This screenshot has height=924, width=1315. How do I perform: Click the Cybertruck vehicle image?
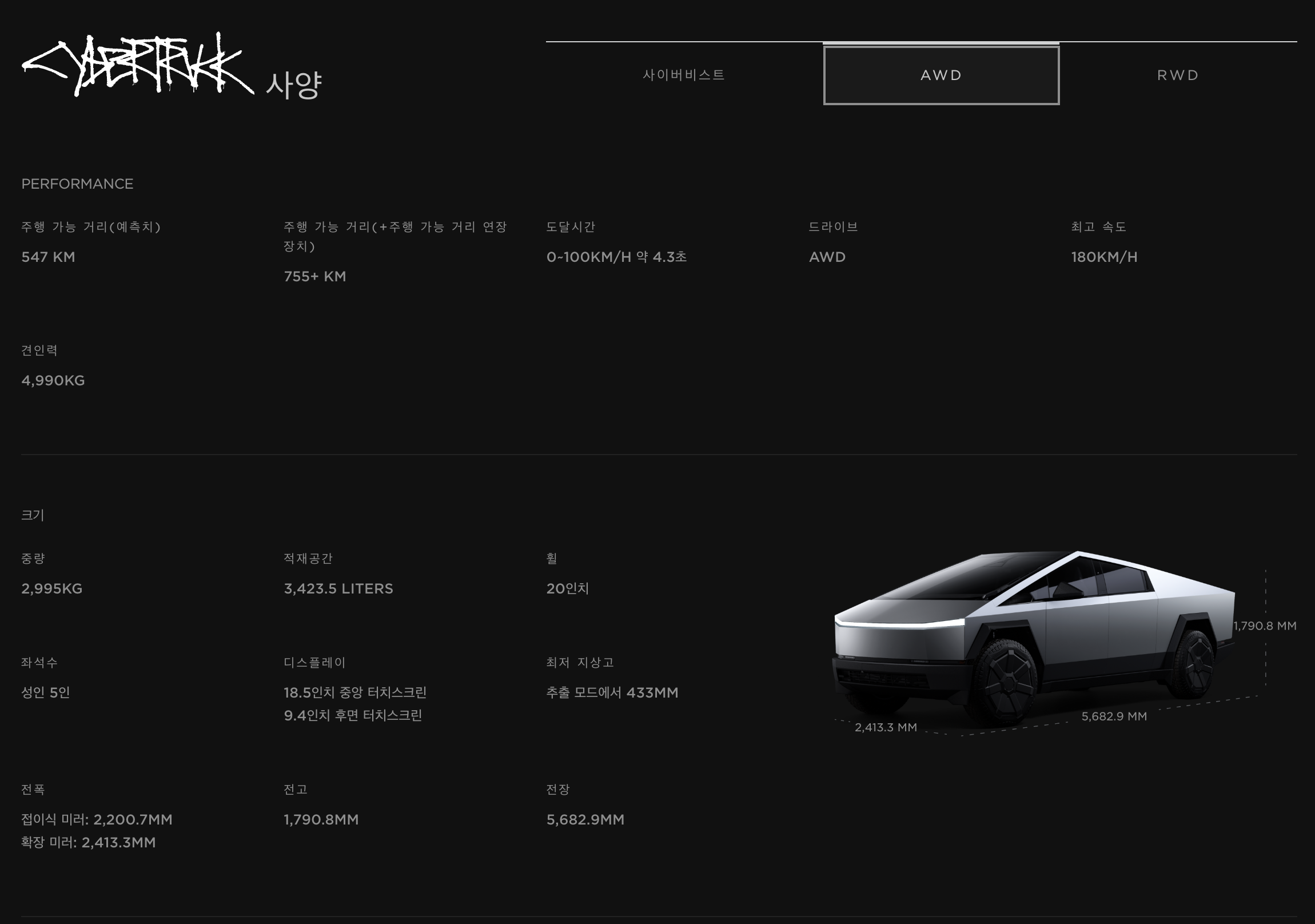click(x=1033, y=640)
